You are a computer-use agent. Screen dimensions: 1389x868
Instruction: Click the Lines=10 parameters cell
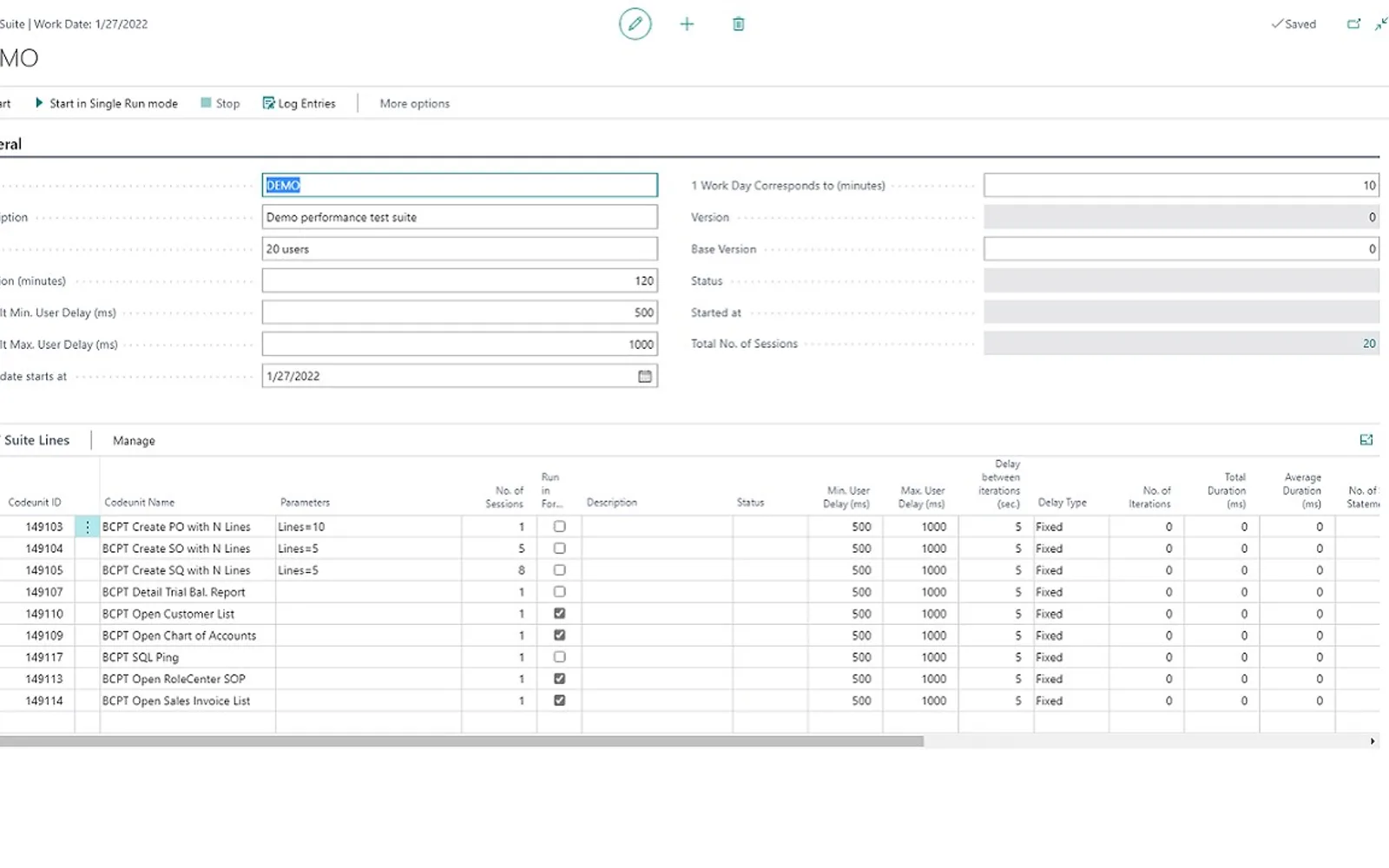368,527
